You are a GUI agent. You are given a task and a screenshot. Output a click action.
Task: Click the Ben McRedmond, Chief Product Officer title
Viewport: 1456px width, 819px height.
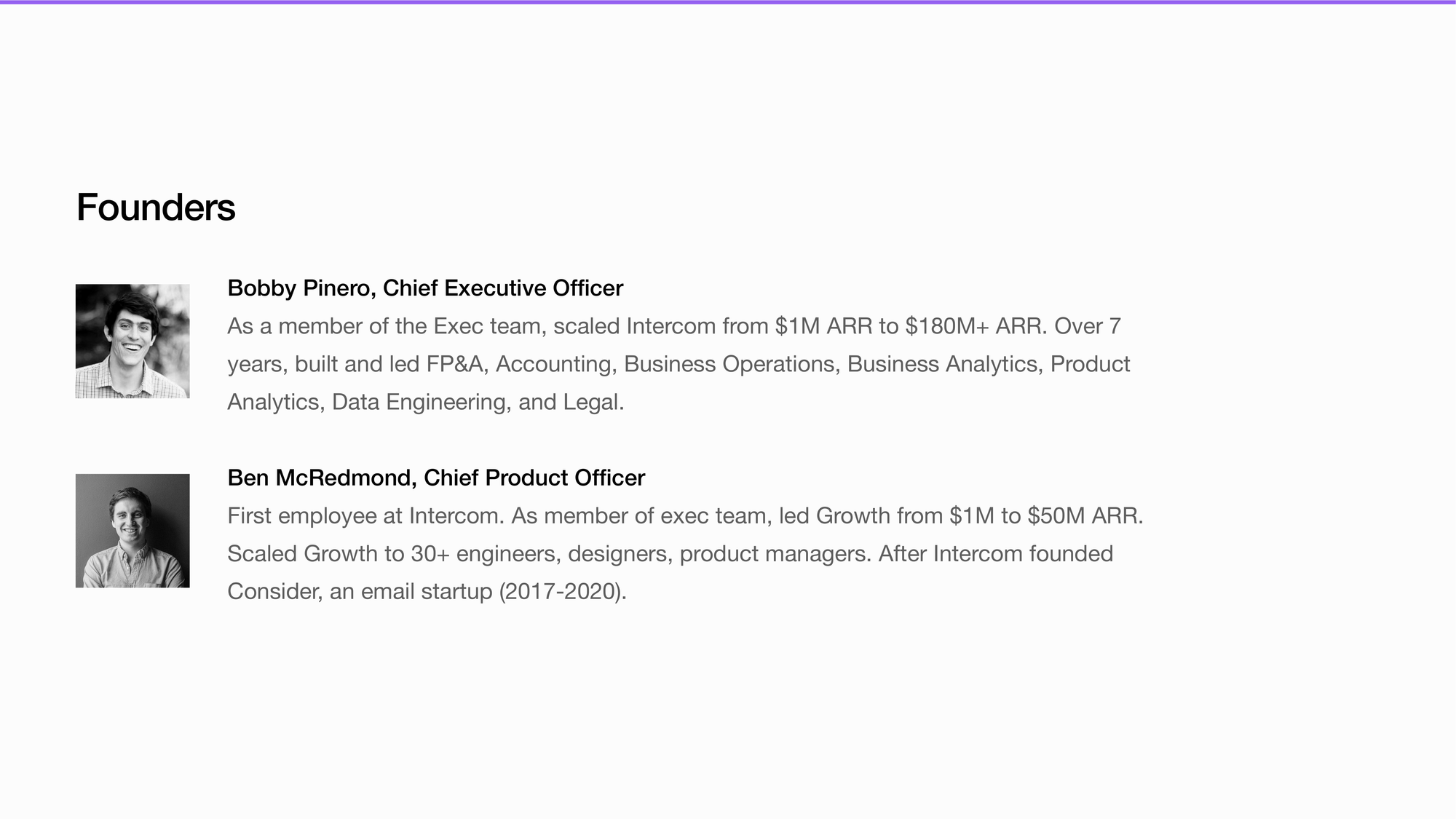[436, 478]
